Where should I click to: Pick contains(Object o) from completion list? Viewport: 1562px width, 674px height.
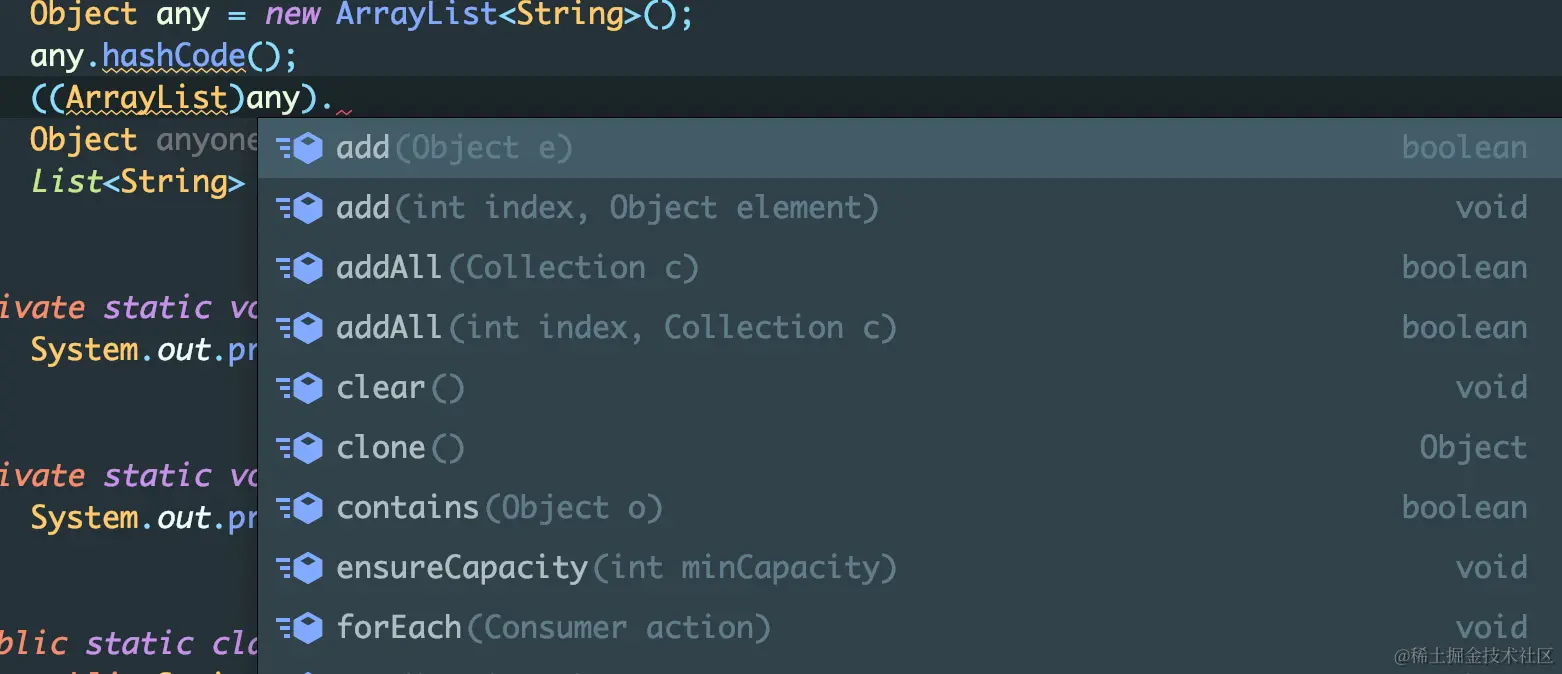pos(499,508)
